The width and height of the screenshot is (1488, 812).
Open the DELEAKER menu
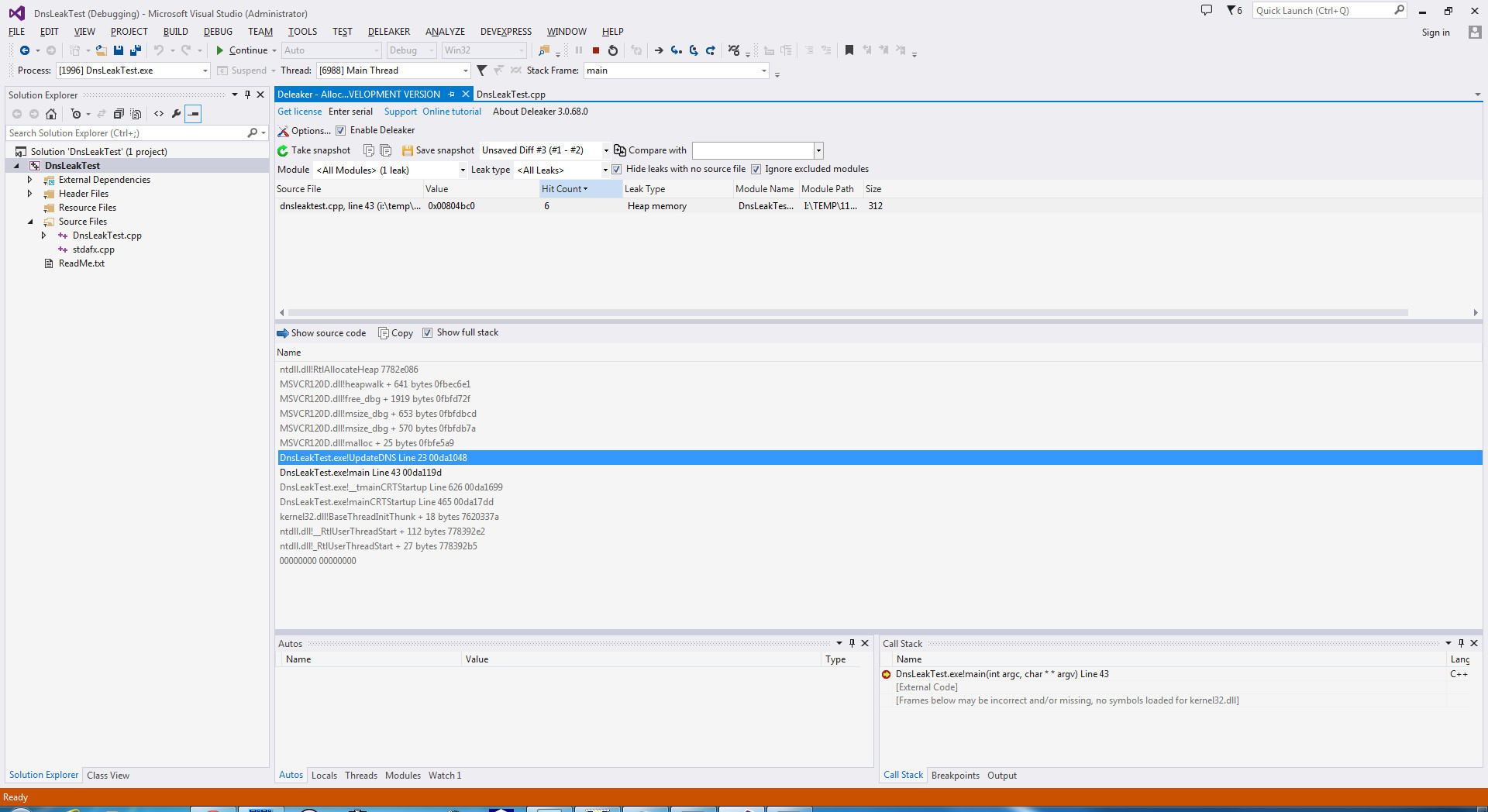tap(389, 32)
